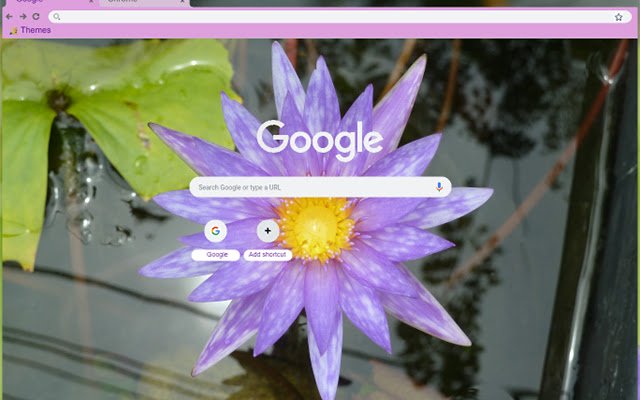Click the Search Google or type a URL box

point(320,187)
